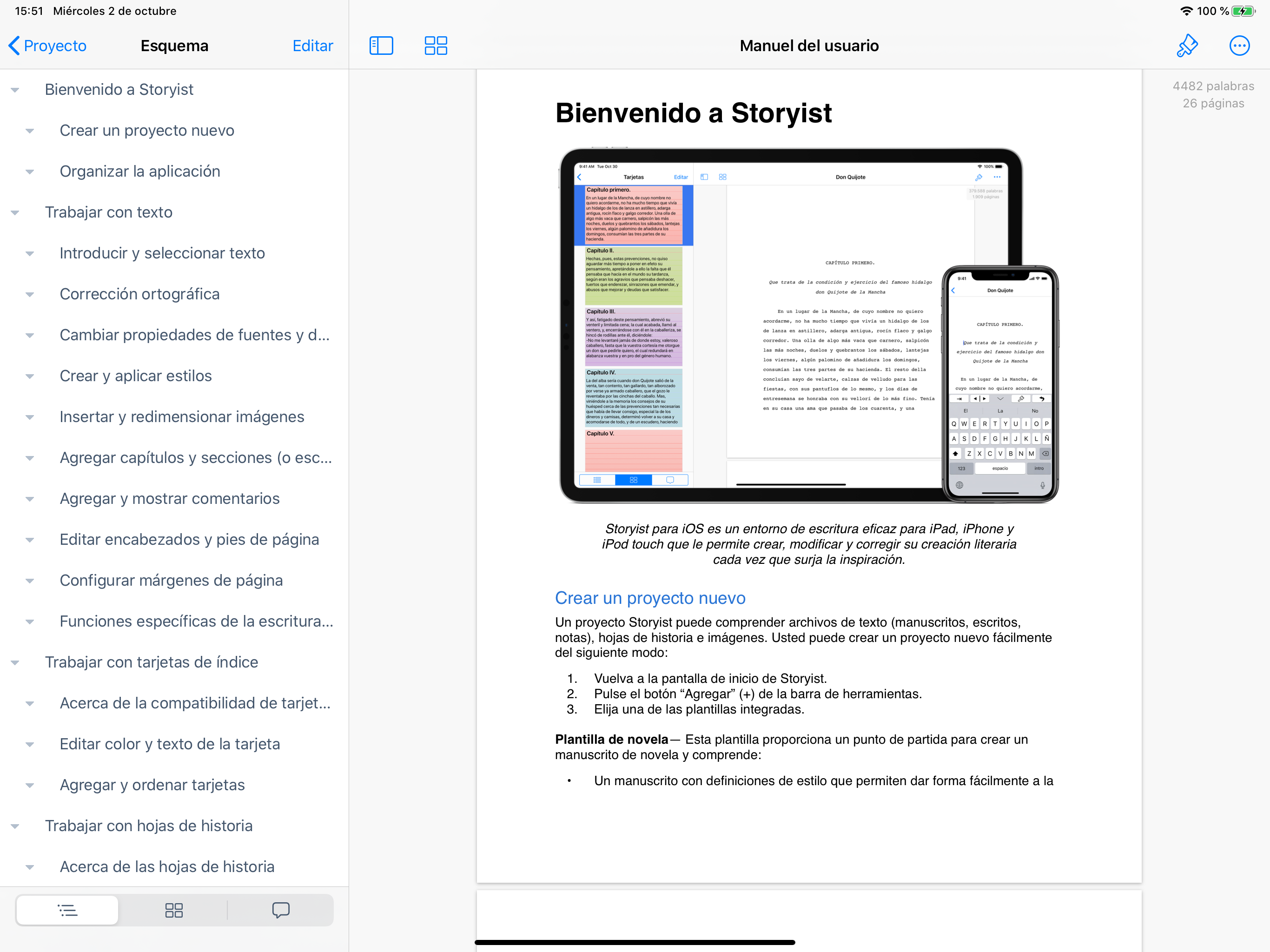Select Trabajar con texto in outline
This screenshot has height=952, width=1270.
point(108,212)
